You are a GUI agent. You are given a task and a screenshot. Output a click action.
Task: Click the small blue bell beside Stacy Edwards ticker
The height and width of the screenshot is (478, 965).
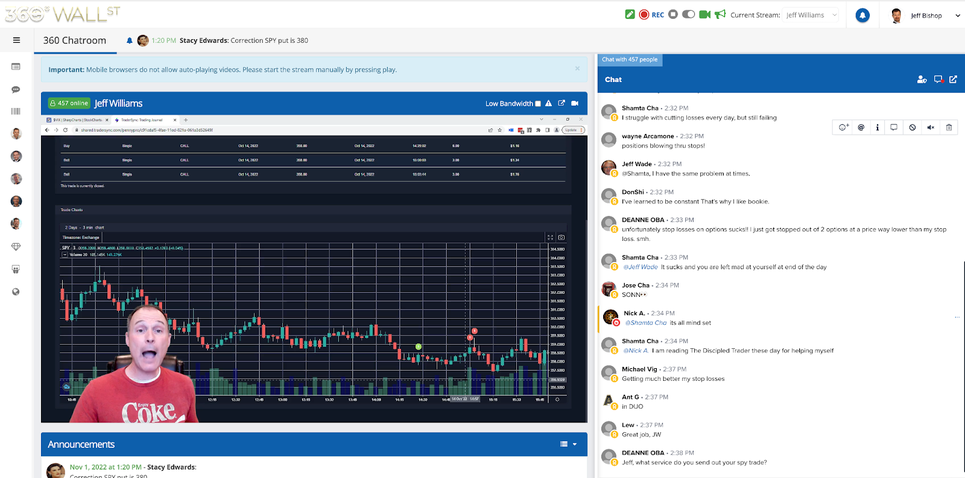pyautogui.click(x=129, y=41)
